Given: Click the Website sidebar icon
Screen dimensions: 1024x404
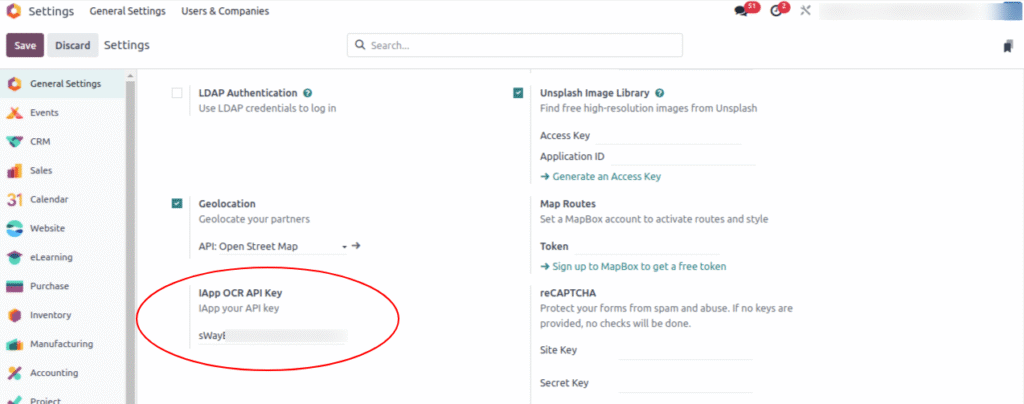Looking at the screenshot, I should pos(14,228).
